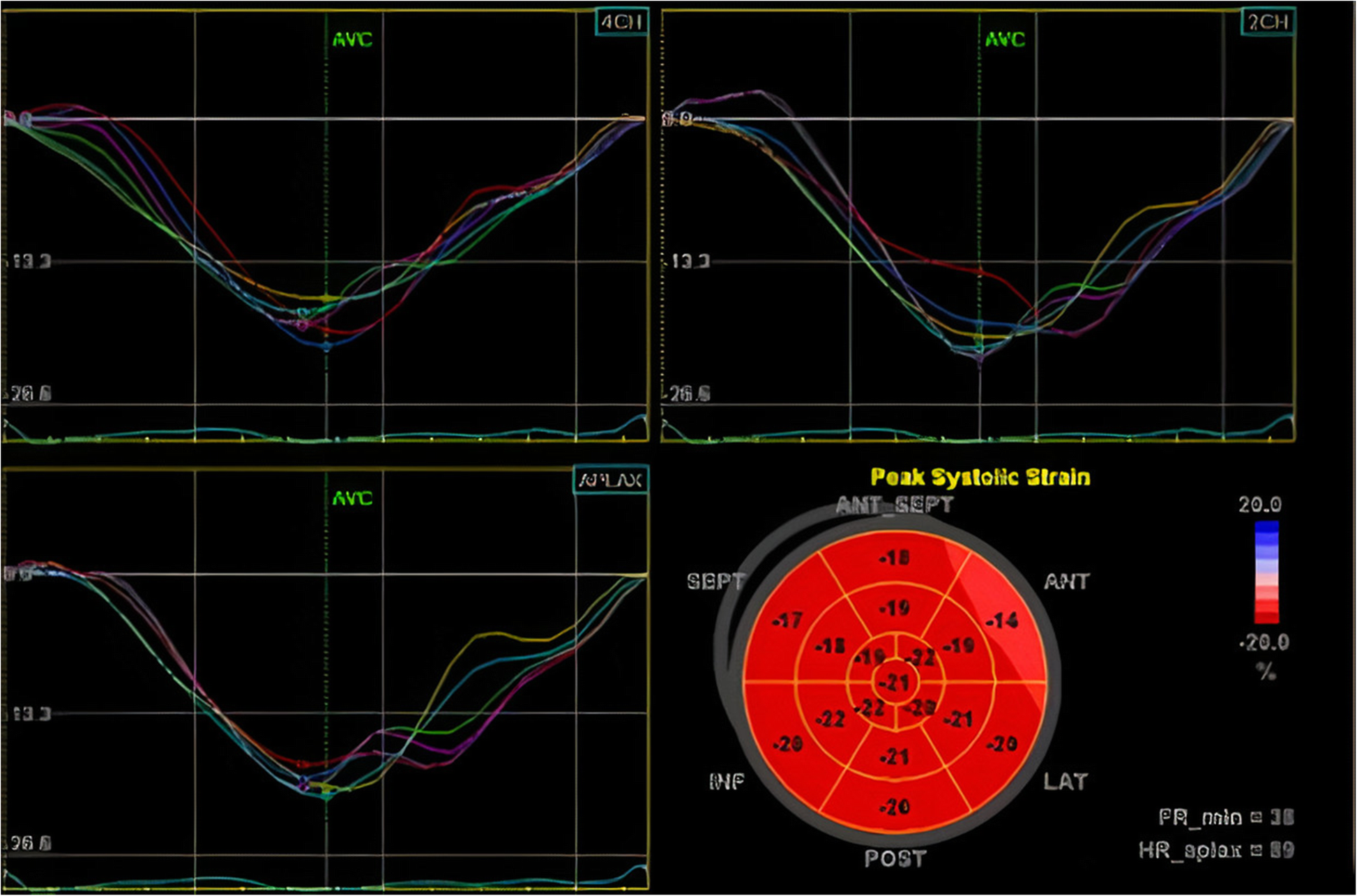Click the blue-to-red strain color scale bar
The height and width of the screenshot is (896, 1357).
coord(1266,572)
